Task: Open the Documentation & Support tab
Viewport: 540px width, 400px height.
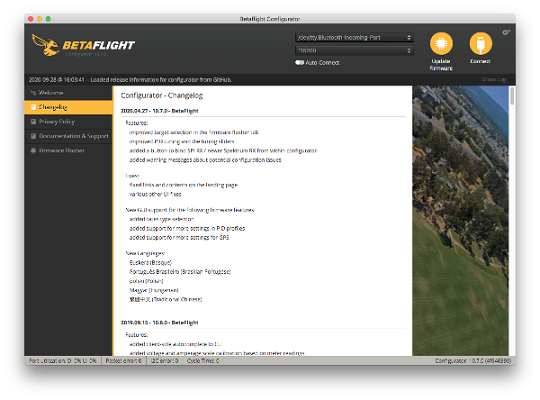Action: coord(69,136)
